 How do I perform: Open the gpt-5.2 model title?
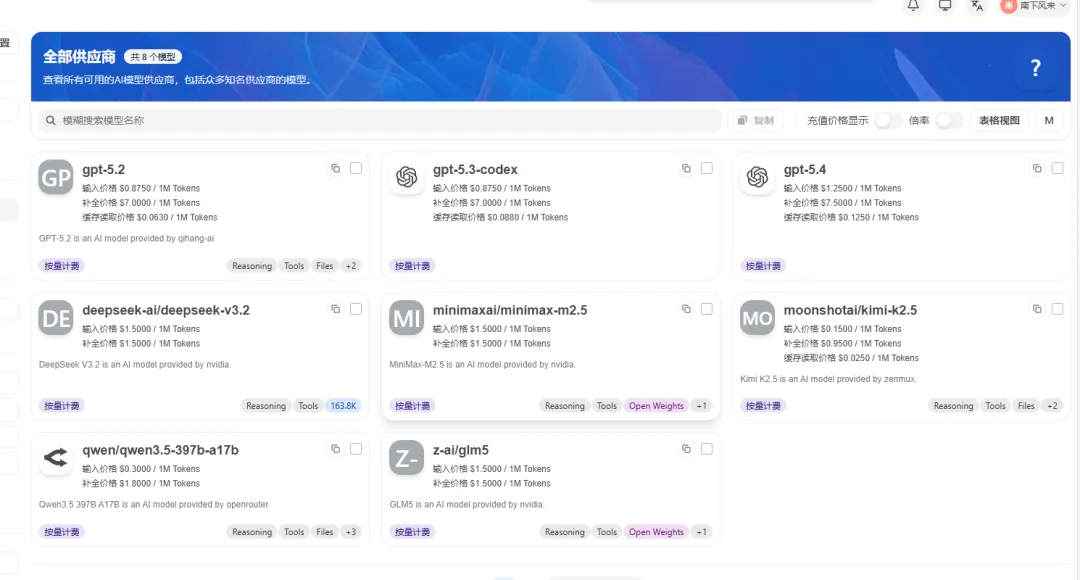[x=103, y=169]
